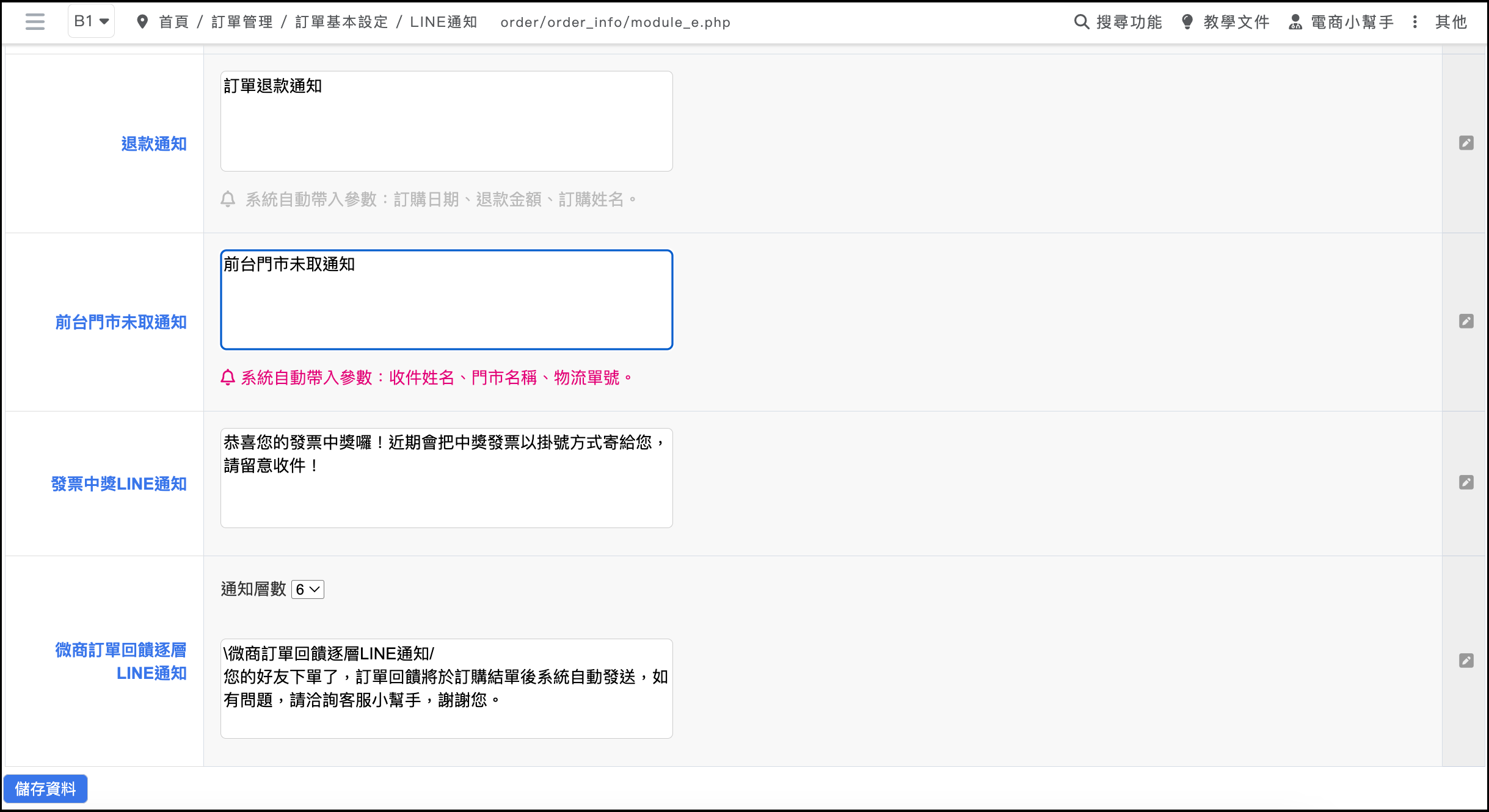Open 教學文件 tutorial documents
Image resolution: width=1489 pixels, height=812 pixels.
point(1237,22)
